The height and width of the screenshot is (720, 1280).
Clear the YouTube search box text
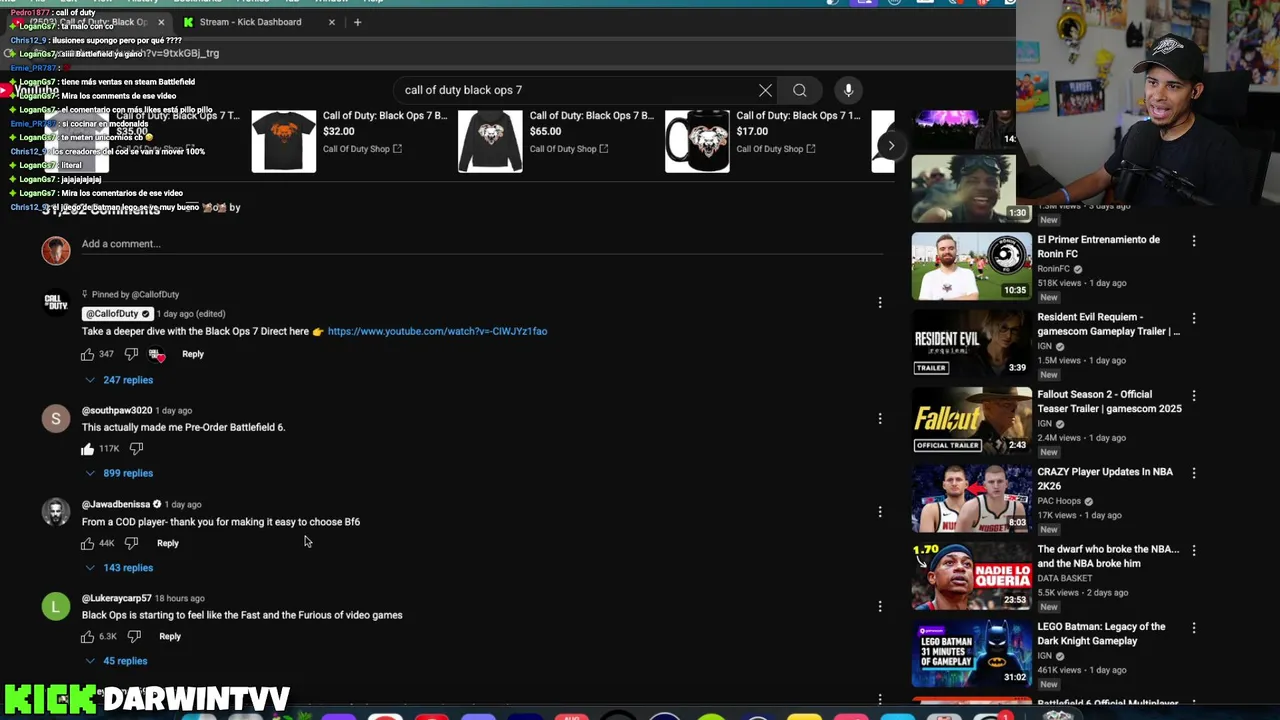pyautogui.click(x=765, y=90)
